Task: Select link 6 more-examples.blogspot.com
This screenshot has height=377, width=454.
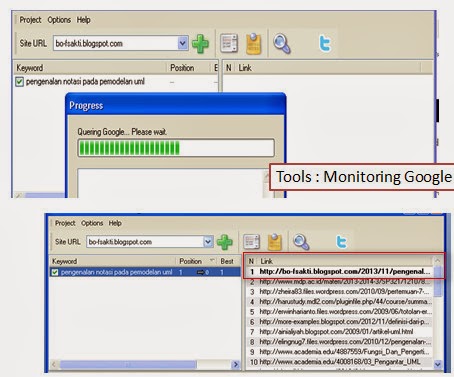Action: pos(339,322)
